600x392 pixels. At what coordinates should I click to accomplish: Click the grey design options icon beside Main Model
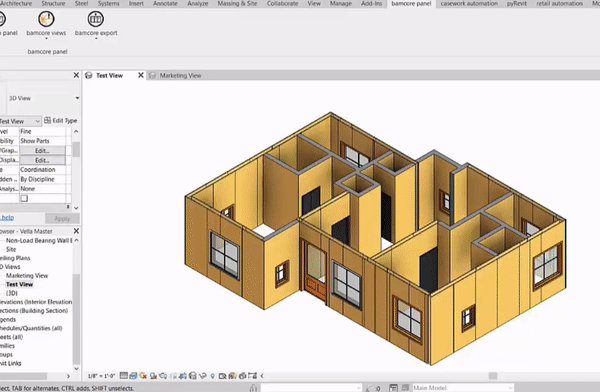(405, 388)
